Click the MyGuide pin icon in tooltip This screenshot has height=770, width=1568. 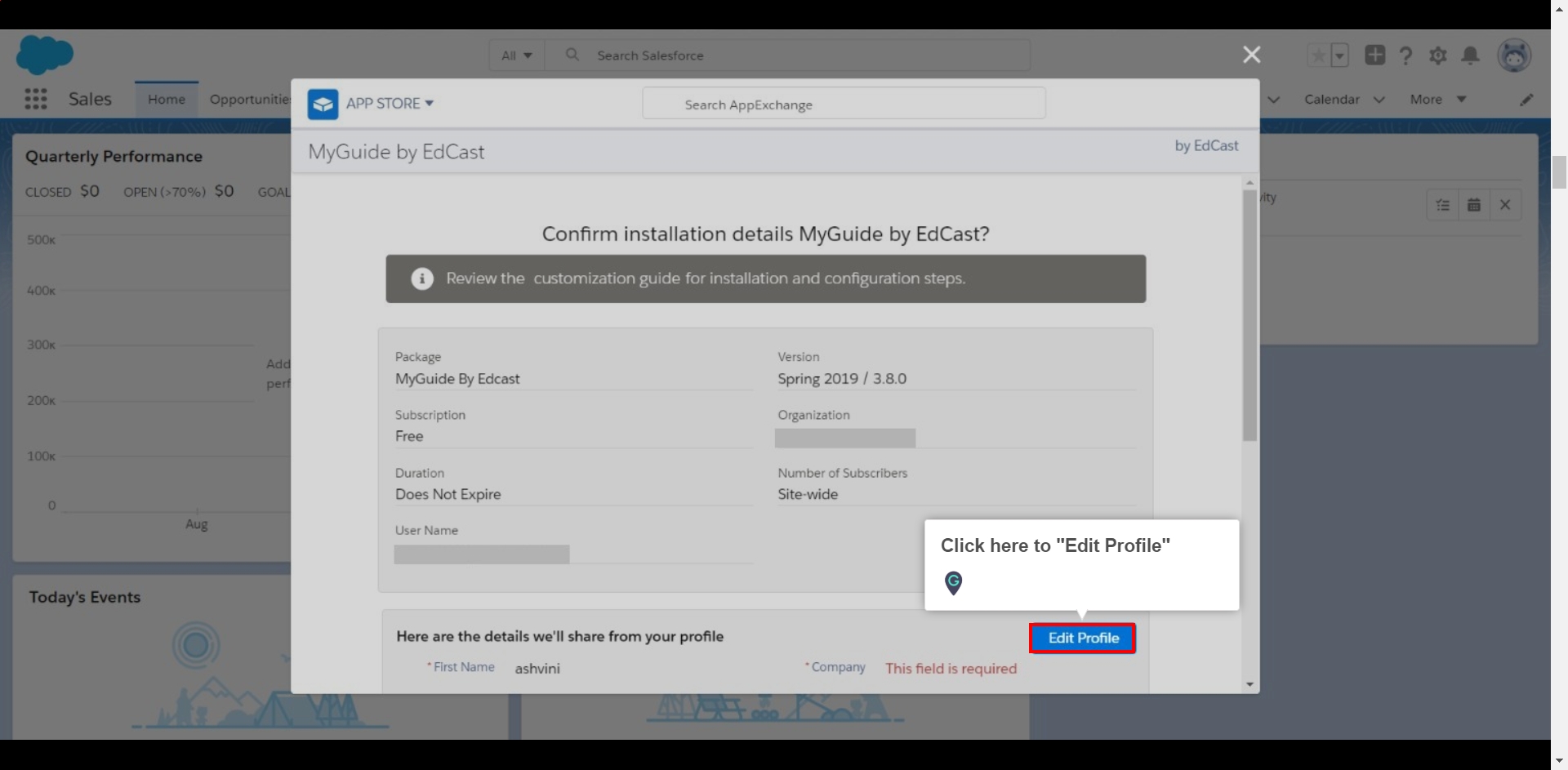[953, 583]
